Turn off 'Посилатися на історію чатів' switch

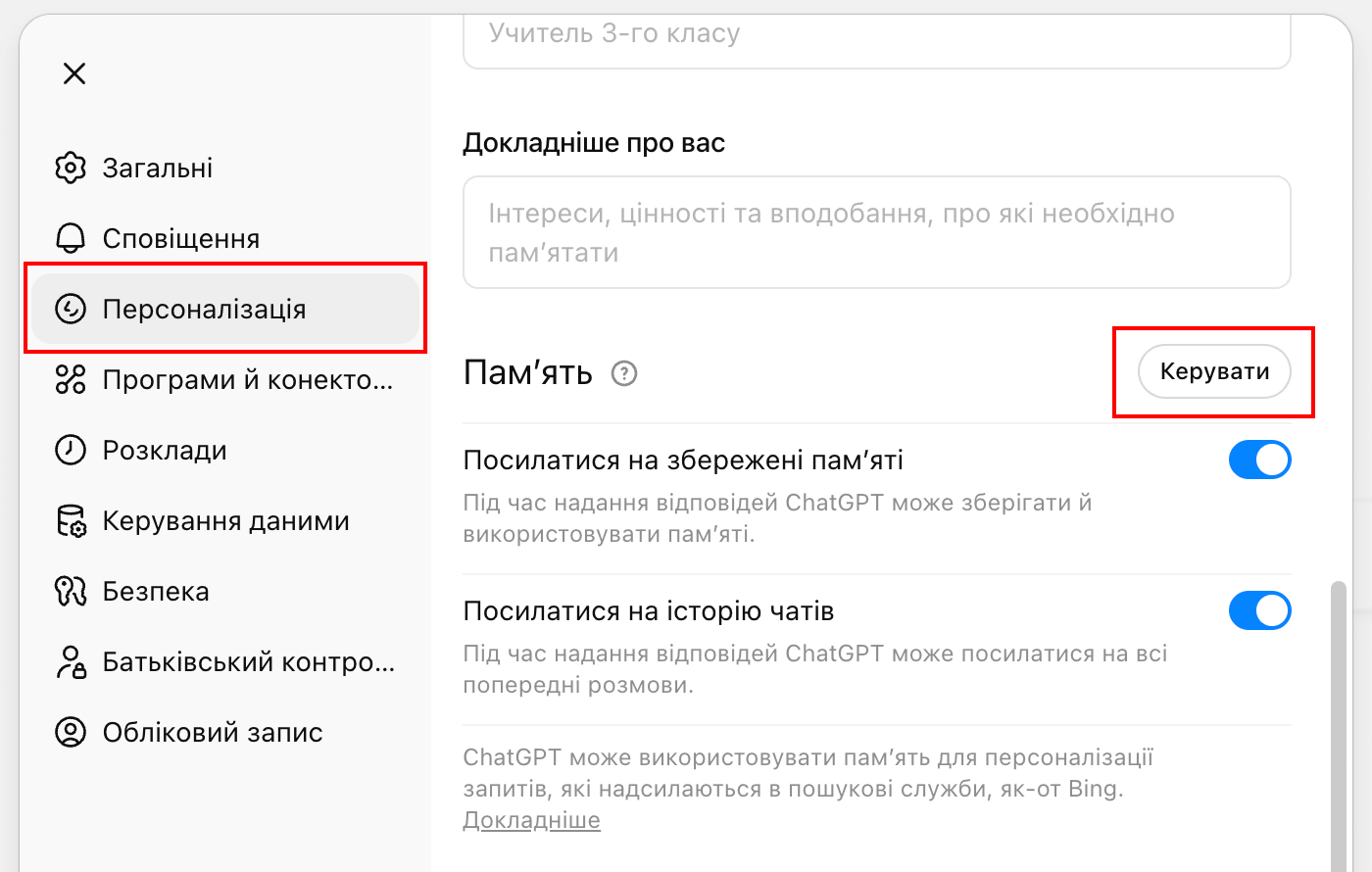tap(1259, 610)
